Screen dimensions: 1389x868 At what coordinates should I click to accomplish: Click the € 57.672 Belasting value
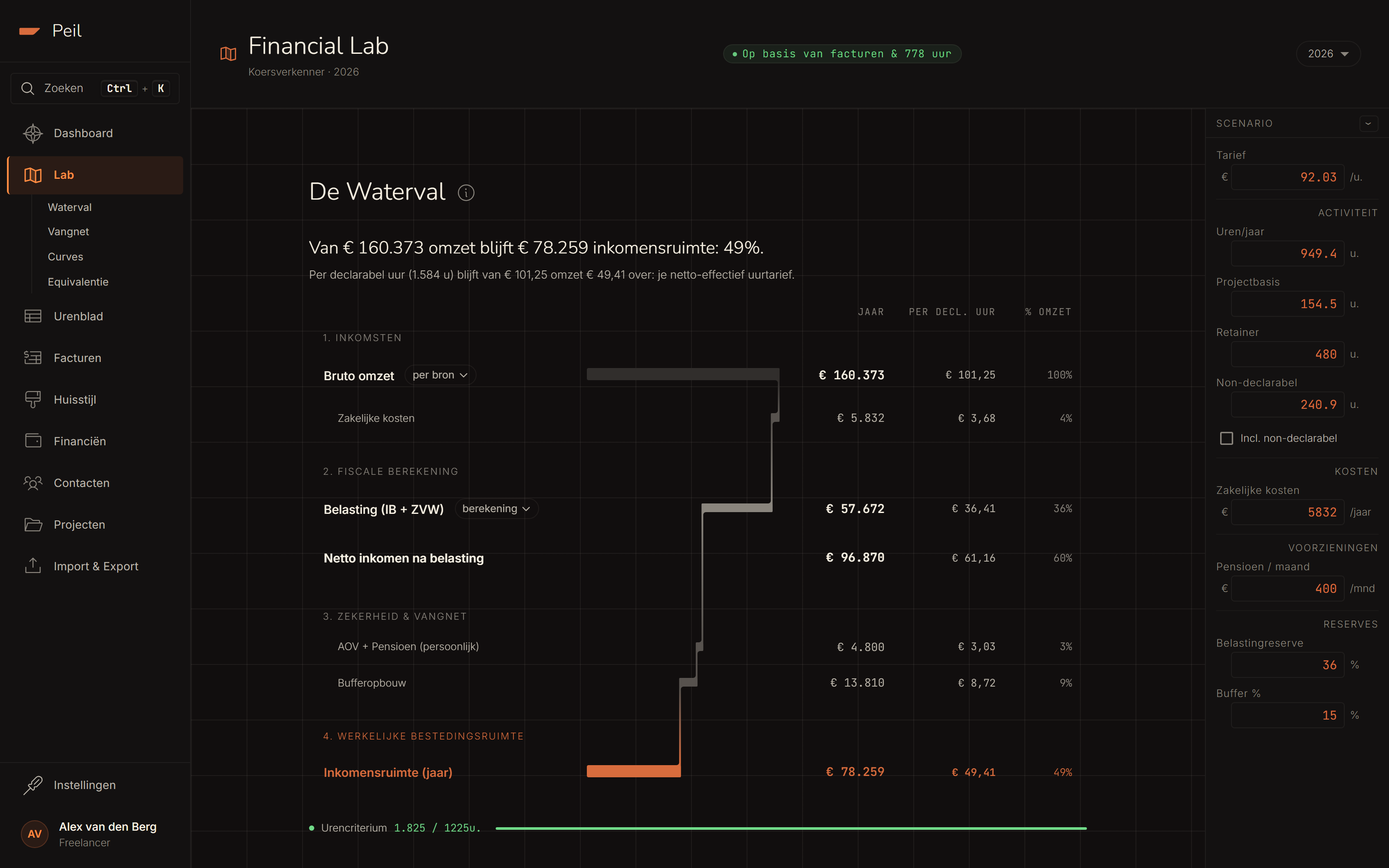click(x=855, y=509)
